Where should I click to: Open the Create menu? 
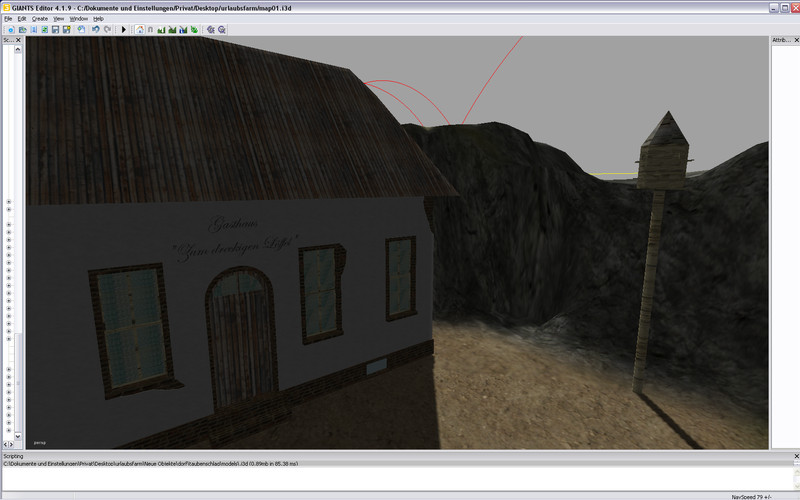point(40,18)
